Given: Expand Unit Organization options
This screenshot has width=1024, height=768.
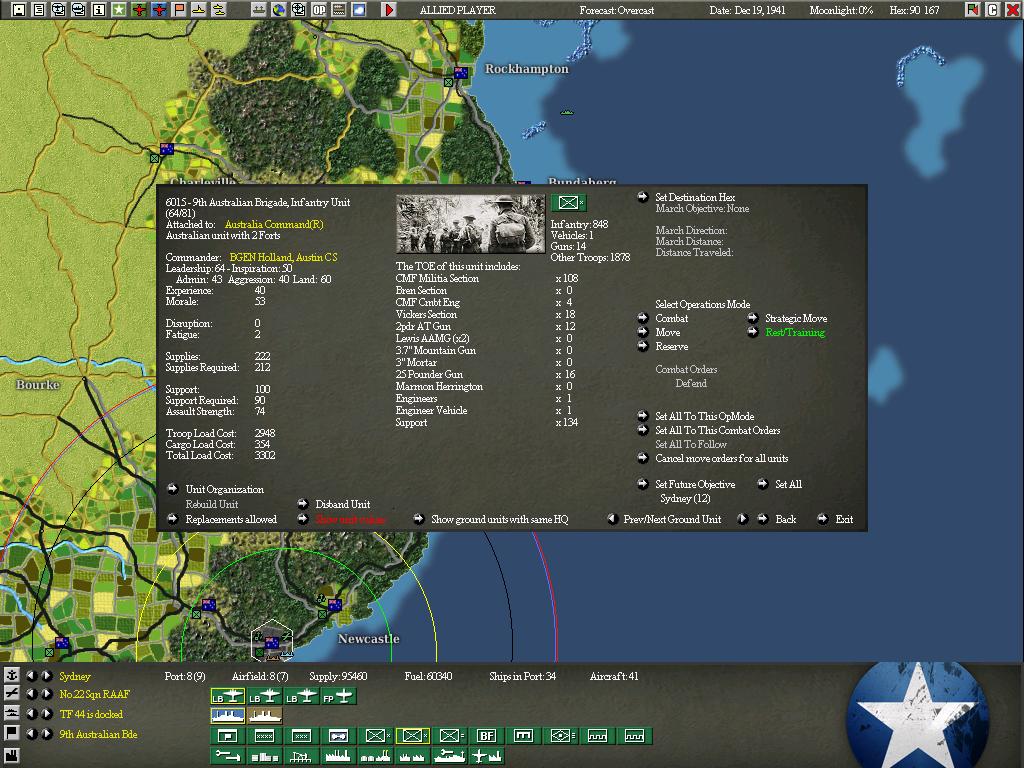Looking at the screenshot, I should pos(224,490).
